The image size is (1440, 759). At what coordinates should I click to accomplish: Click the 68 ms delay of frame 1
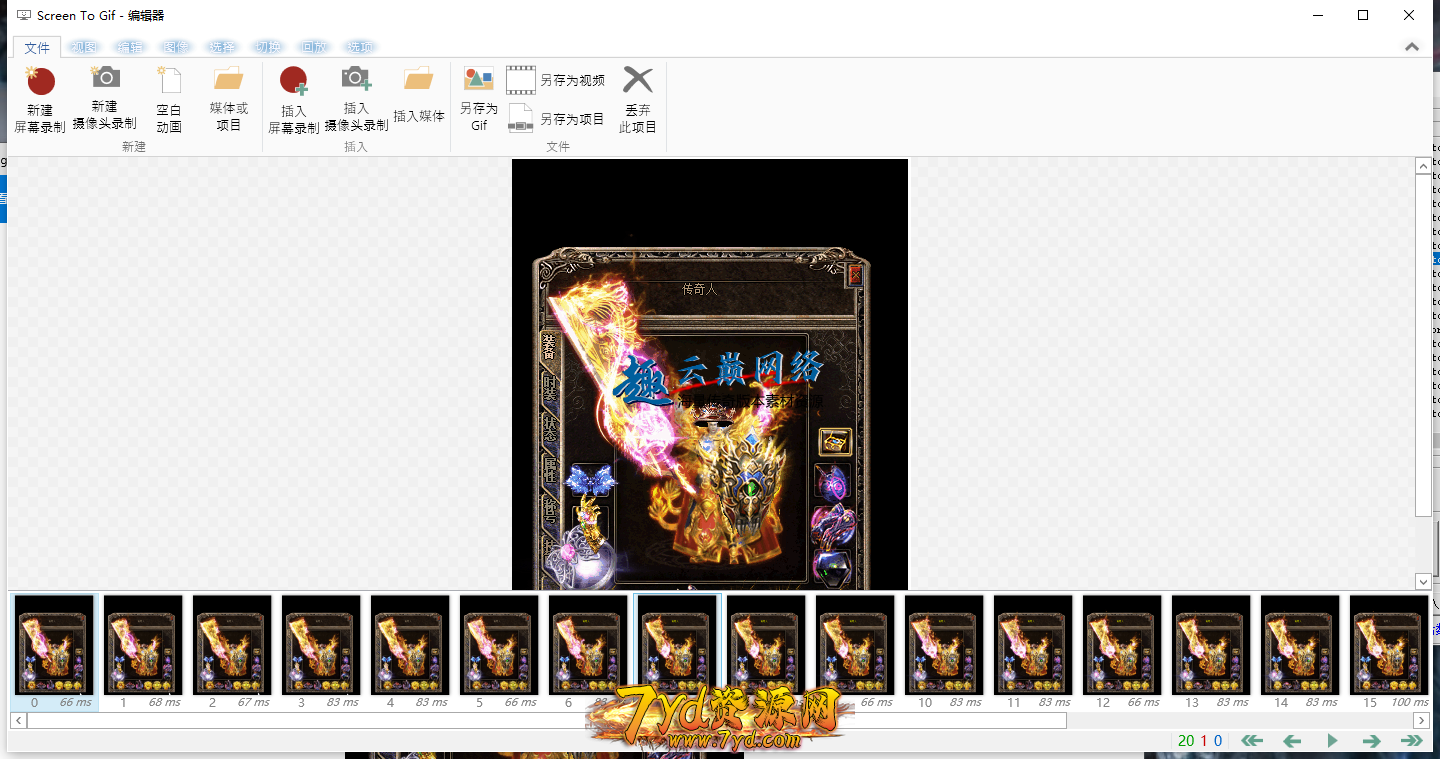[164, 702]
